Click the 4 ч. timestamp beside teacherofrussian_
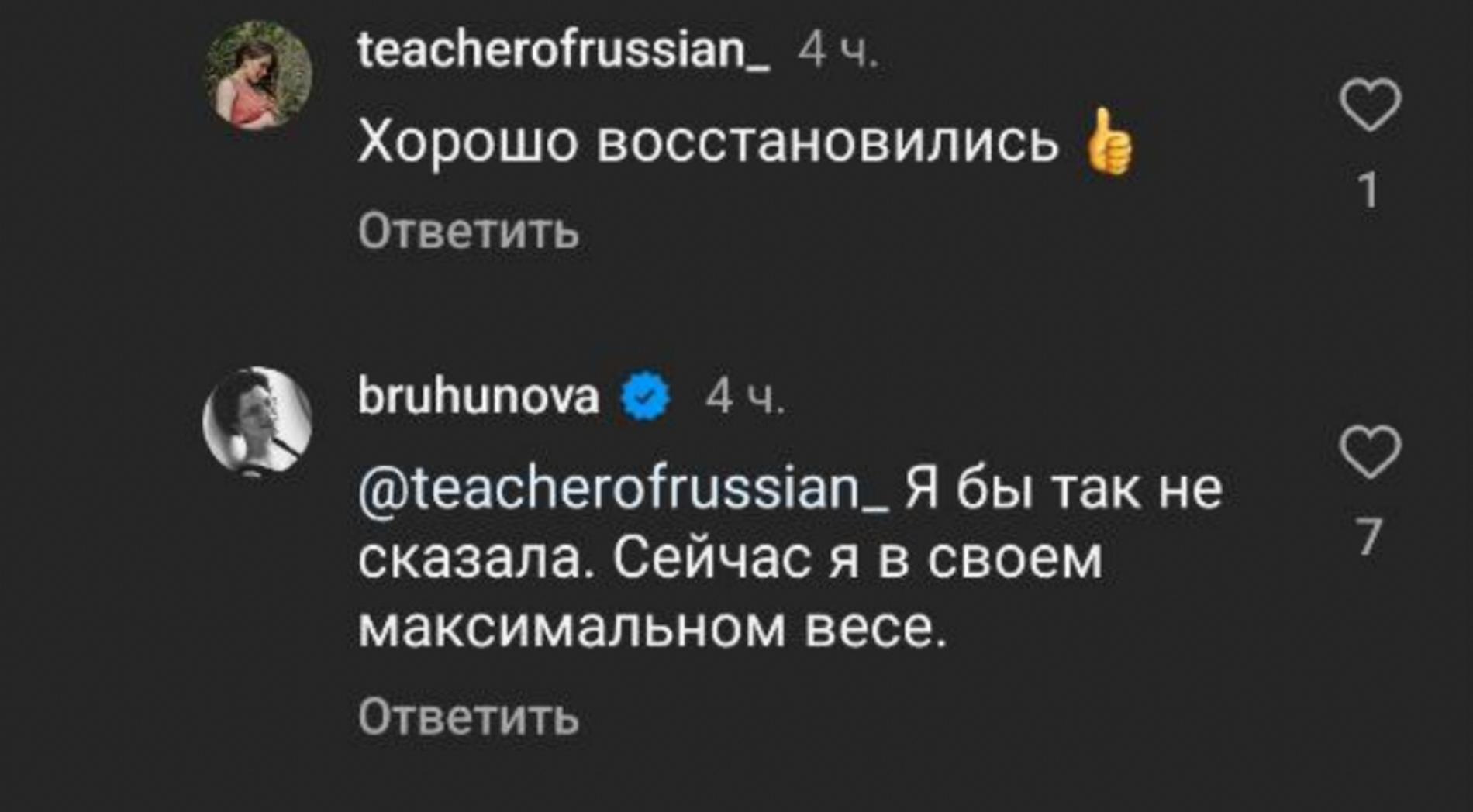The image size is (1473, 812). click(x=838, y=51)
